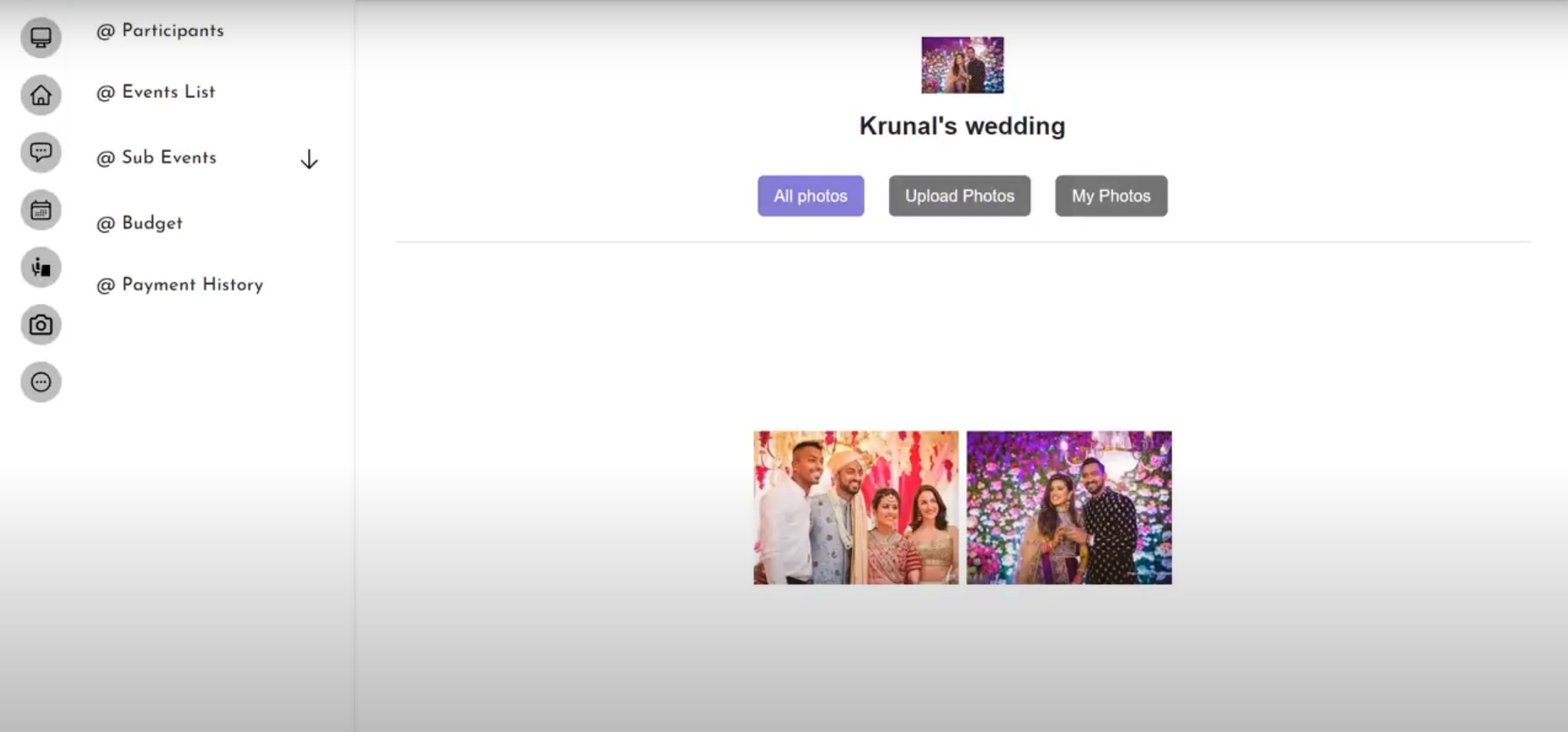Image resolution: width=1568 pixels, height=732 pixels.
Task: Go to Events List
Action: coord(156,93)
